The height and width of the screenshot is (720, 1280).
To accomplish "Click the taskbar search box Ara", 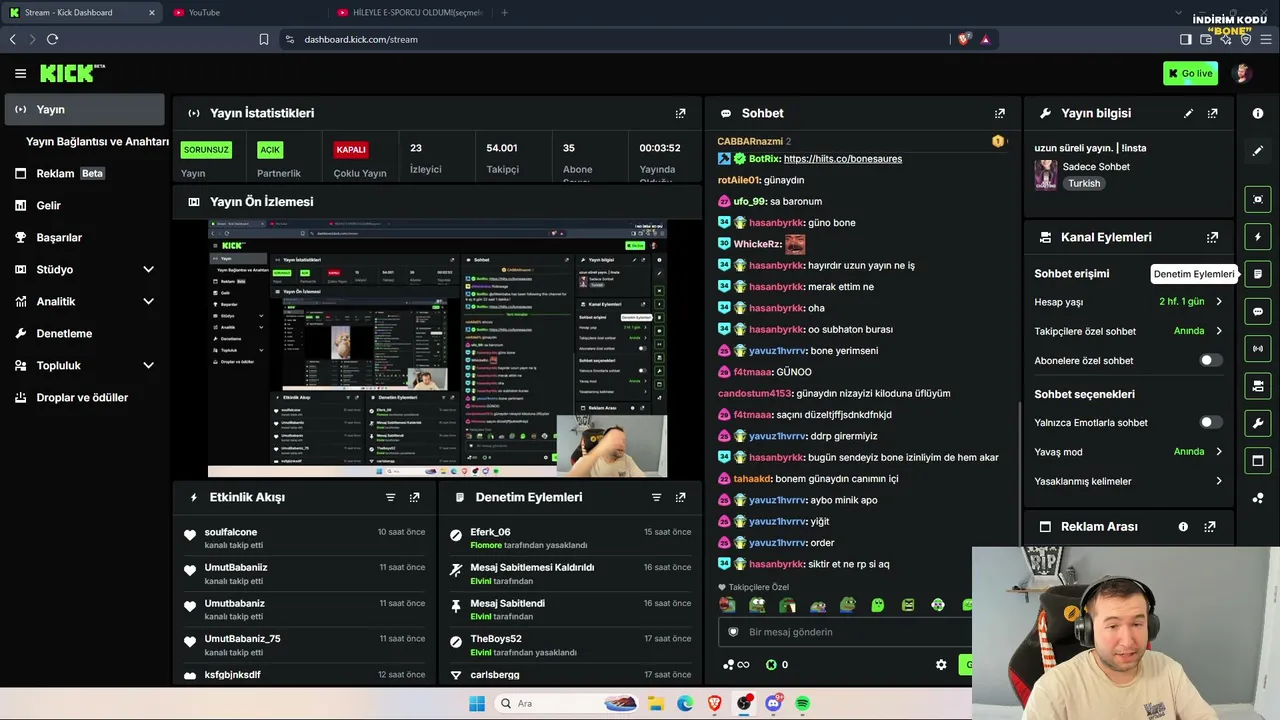I will point(565,703).
